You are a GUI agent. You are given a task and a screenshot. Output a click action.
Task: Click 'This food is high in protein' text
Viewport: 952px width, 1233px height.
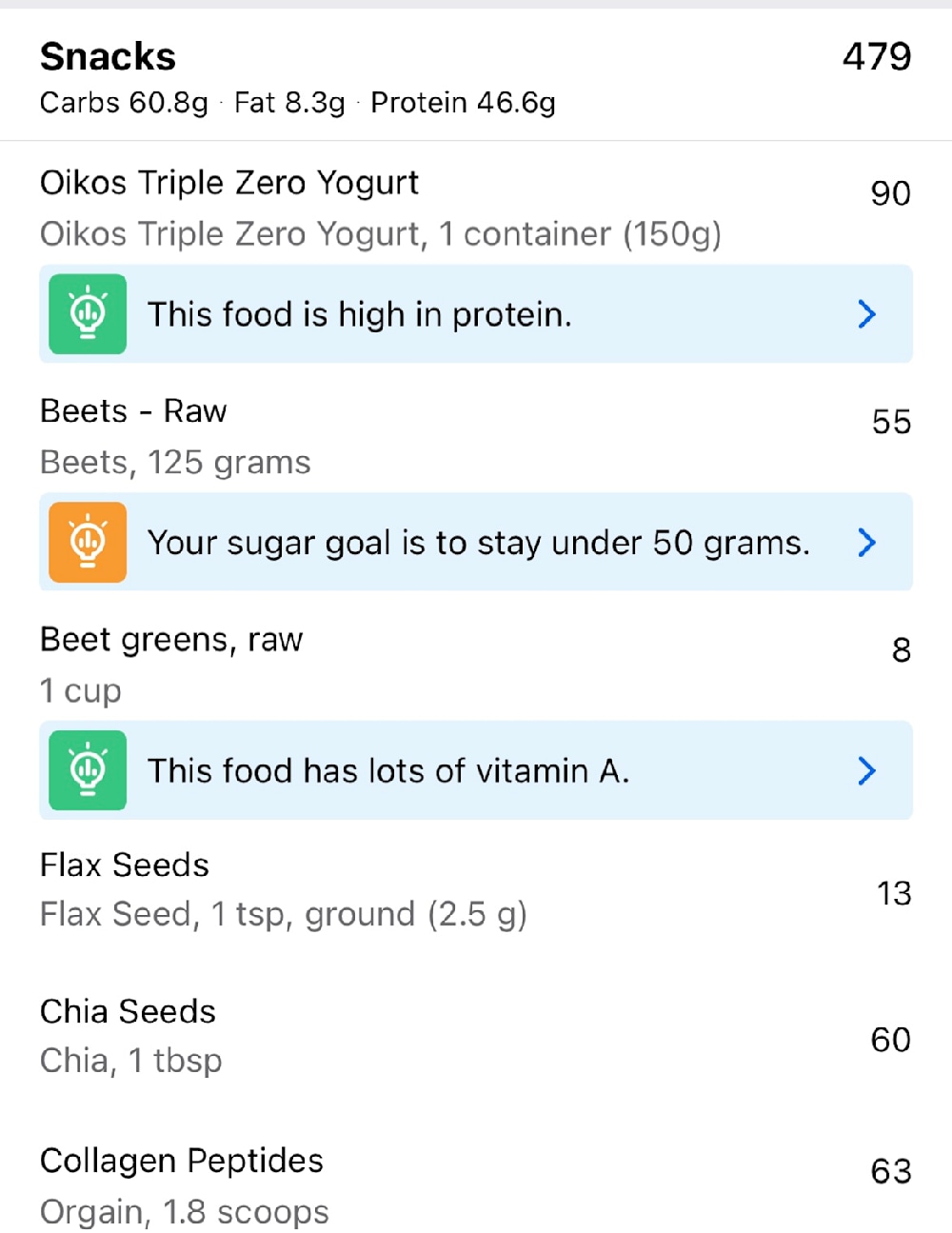360,314
